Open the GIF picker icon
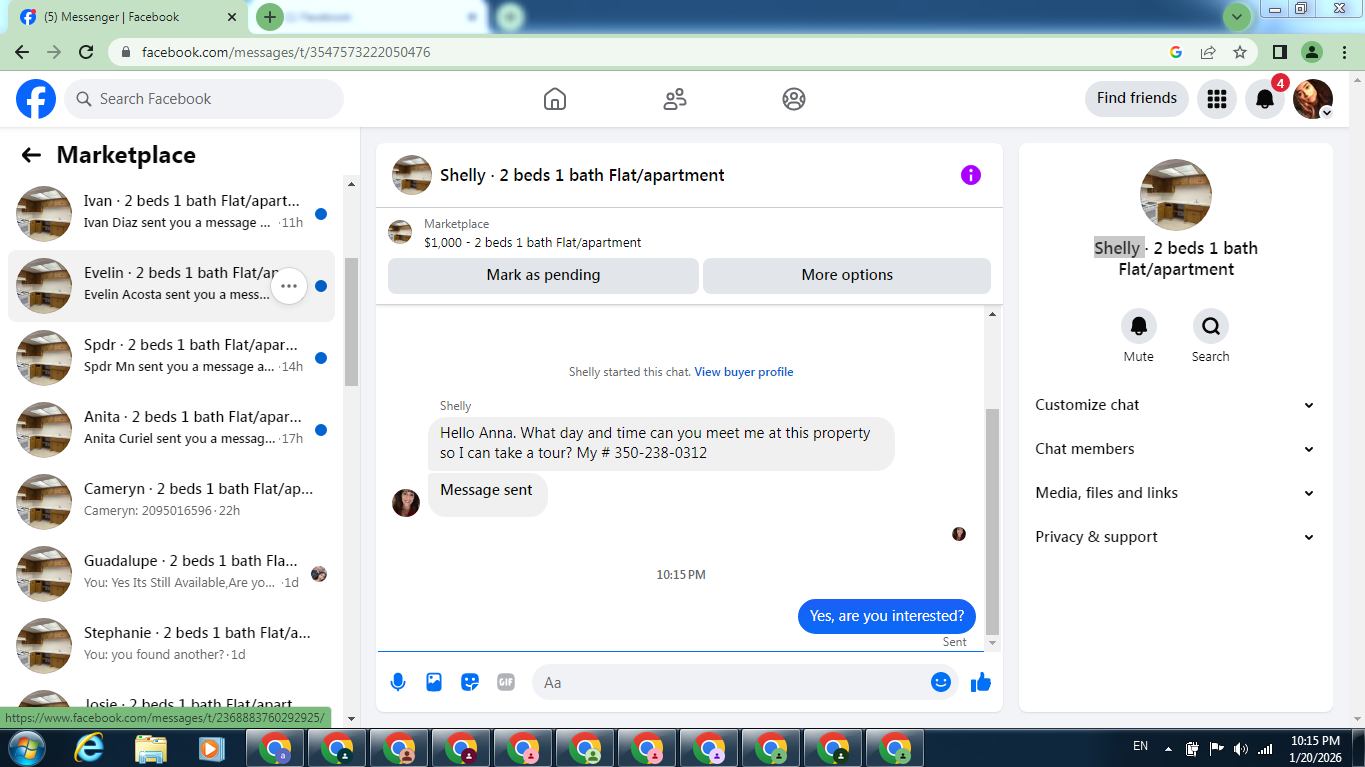This screenshot has height=767, width=1365. (506, 682)
